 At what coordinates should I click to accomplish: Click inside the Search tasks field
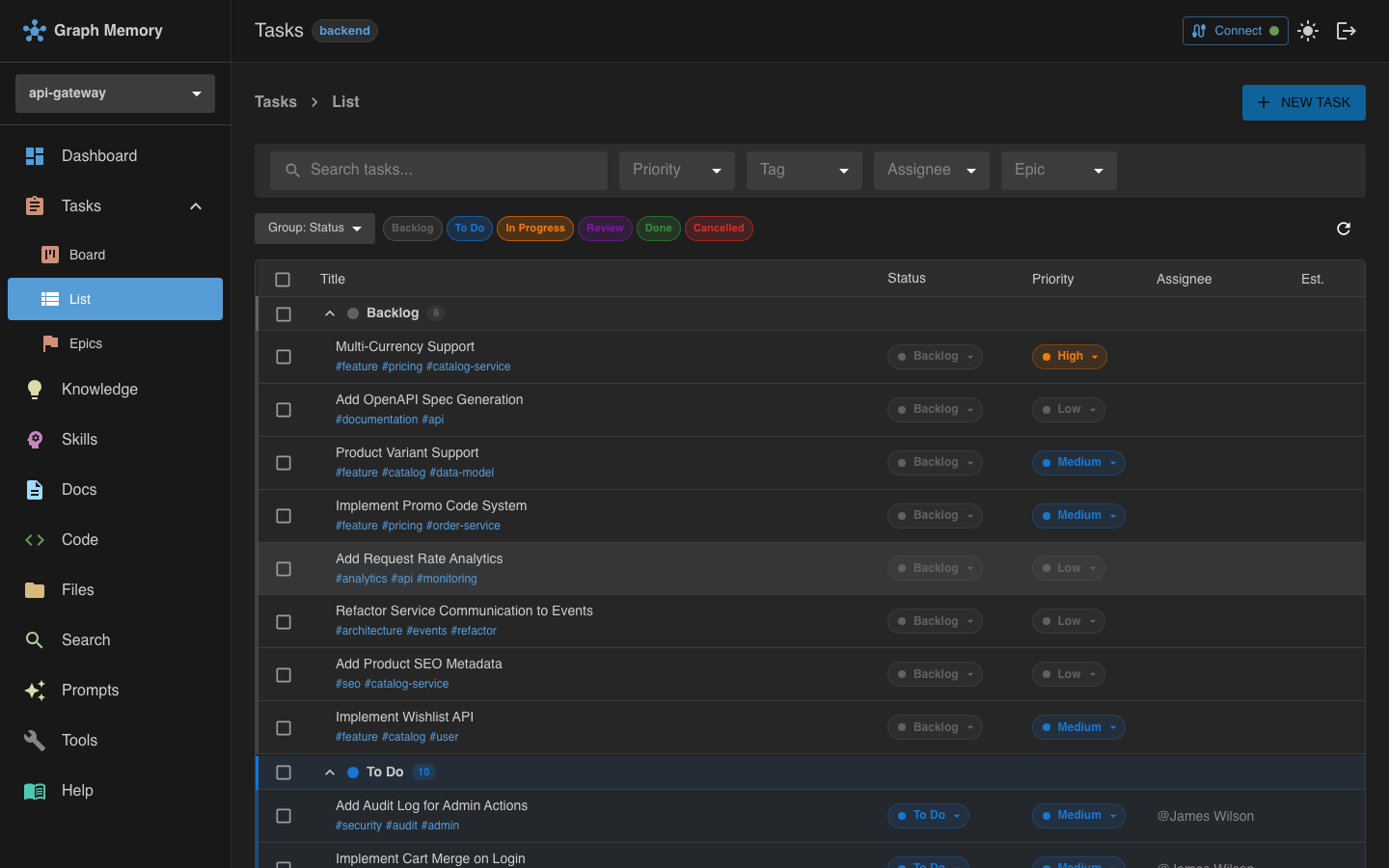pyautogui.click(x=438, y=170)
